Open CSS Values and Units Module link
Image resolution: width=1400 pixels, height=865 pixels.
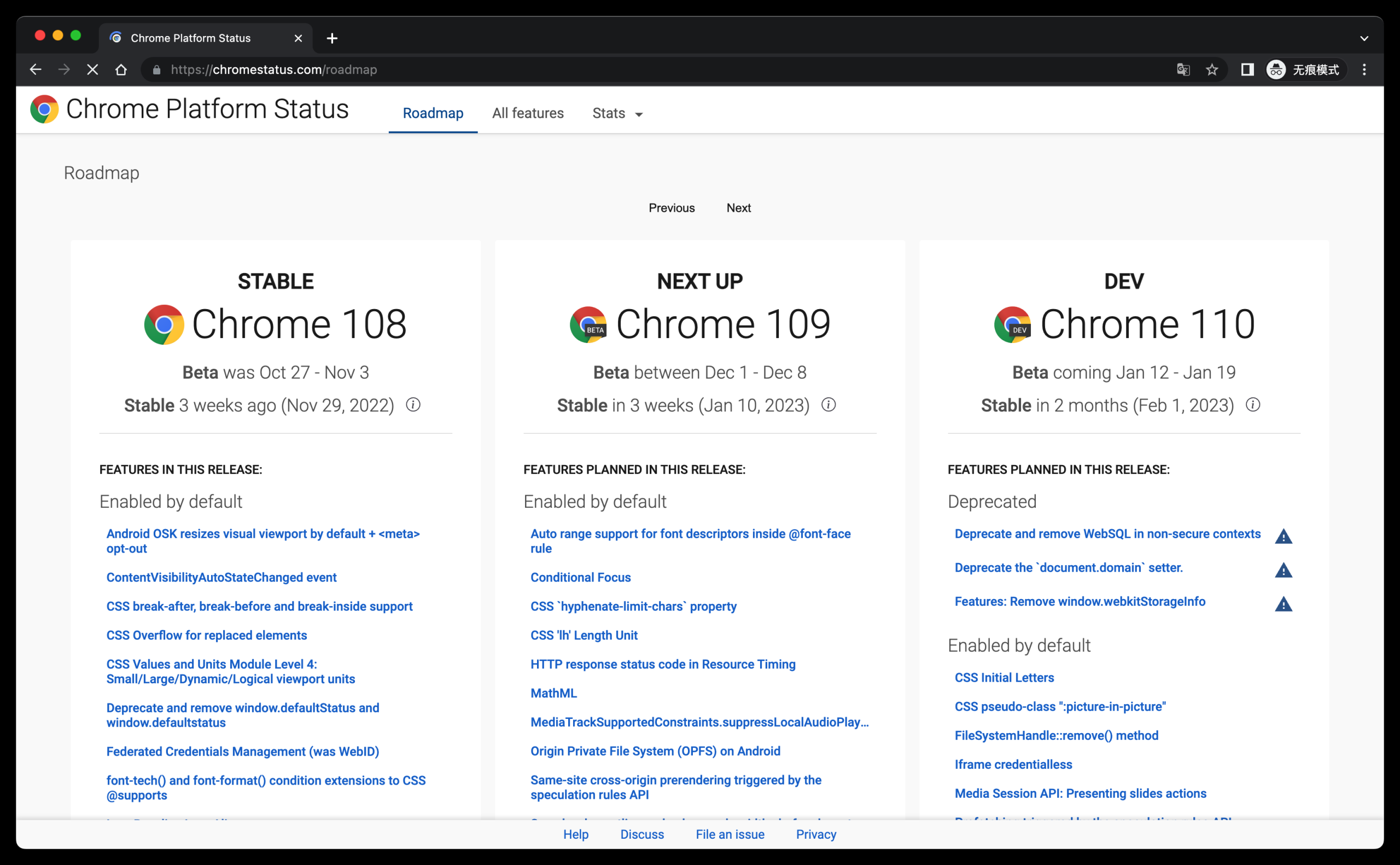point(230,672)
